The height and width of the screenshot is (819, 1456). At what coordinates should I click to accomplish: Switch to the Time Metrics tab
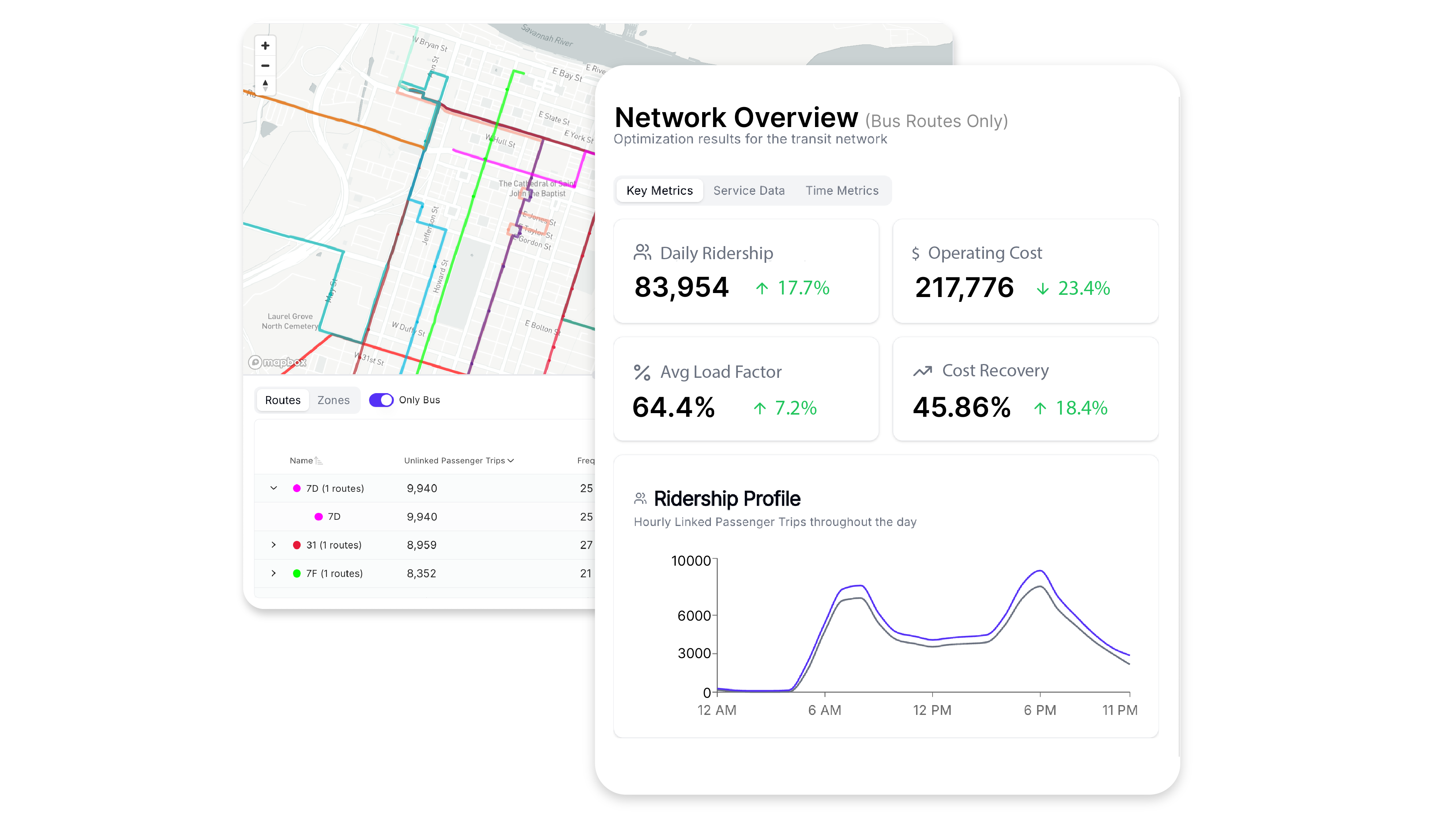click(842, 190)
